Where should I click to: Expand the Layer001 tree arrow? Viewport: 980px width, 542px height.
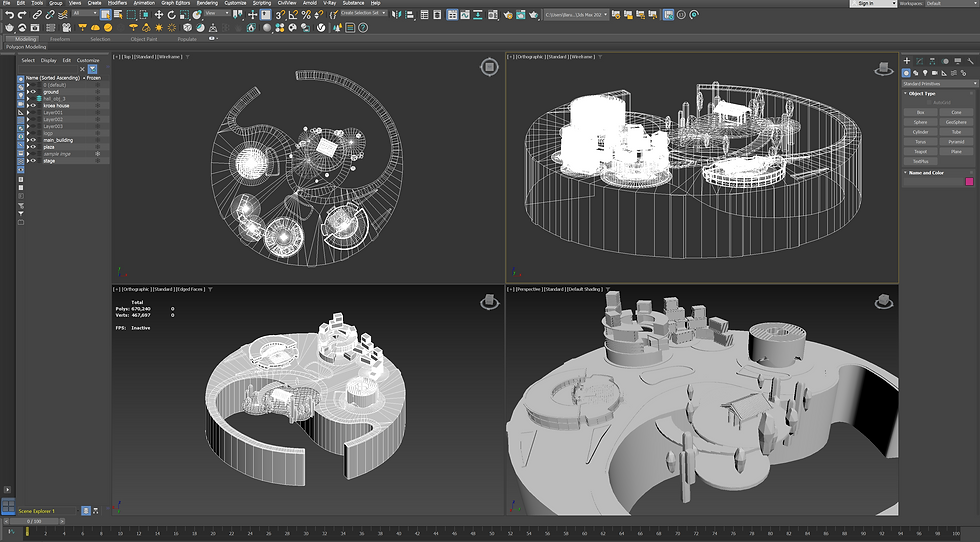28,113
